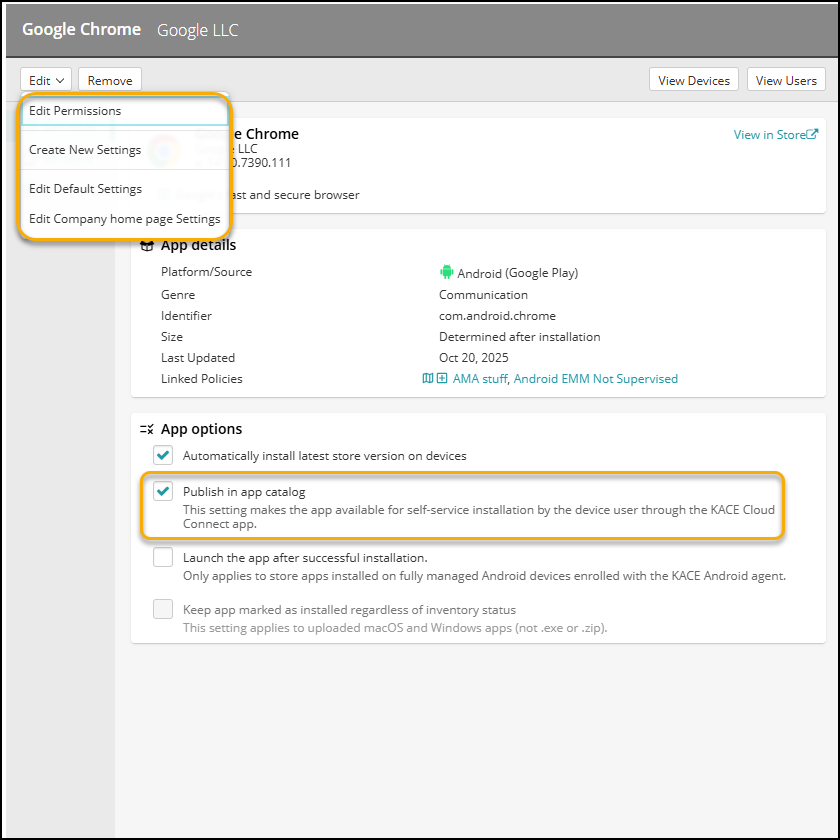Screen dimensions: 840x840
Task: Choose Create New Settings menu item
Action: point(85,150)
